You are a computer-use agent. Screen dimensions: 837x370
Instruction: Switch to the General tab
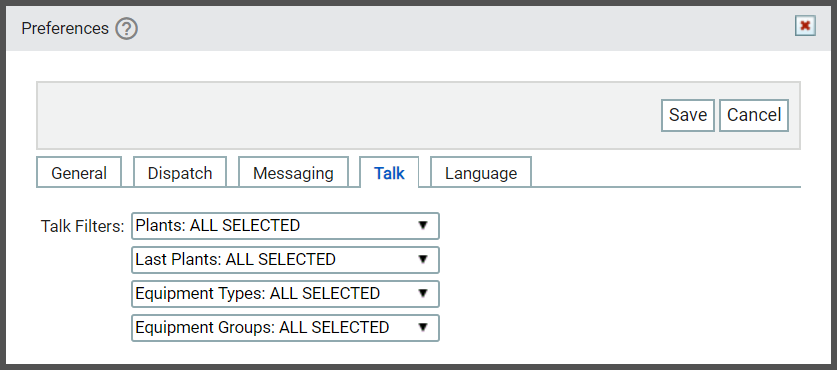79,172
